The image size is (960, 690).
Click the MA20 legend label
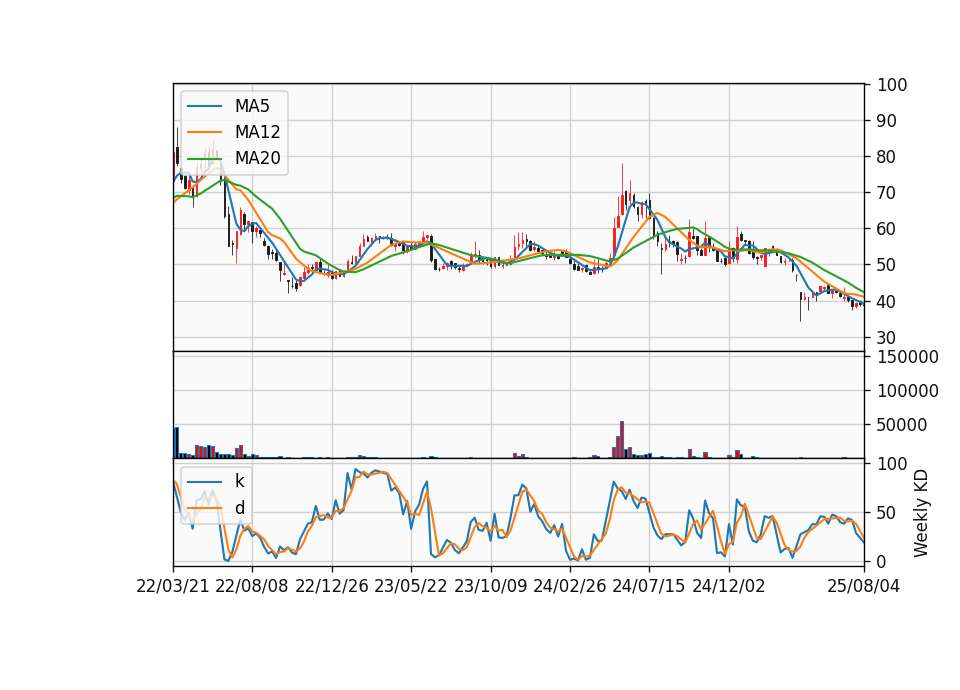[257, 158]
